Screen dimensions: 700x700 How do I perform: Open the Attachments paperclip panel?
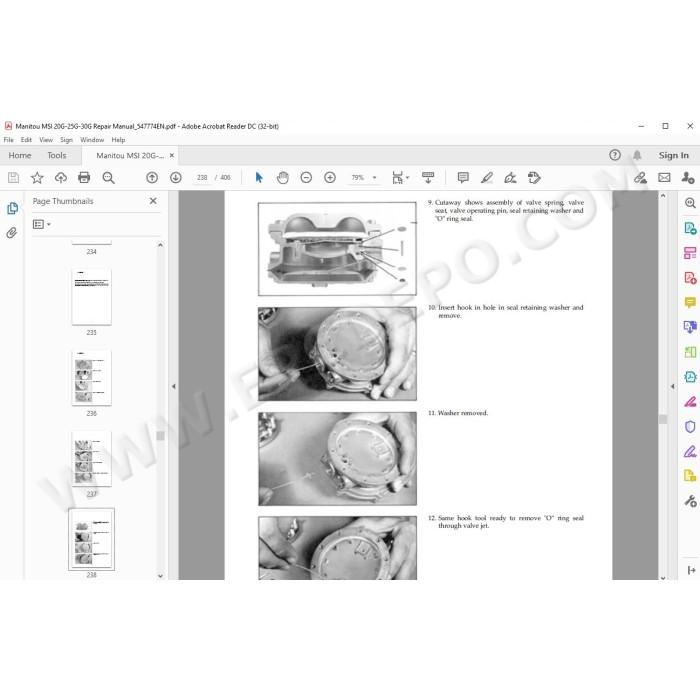tap(12, 233)
